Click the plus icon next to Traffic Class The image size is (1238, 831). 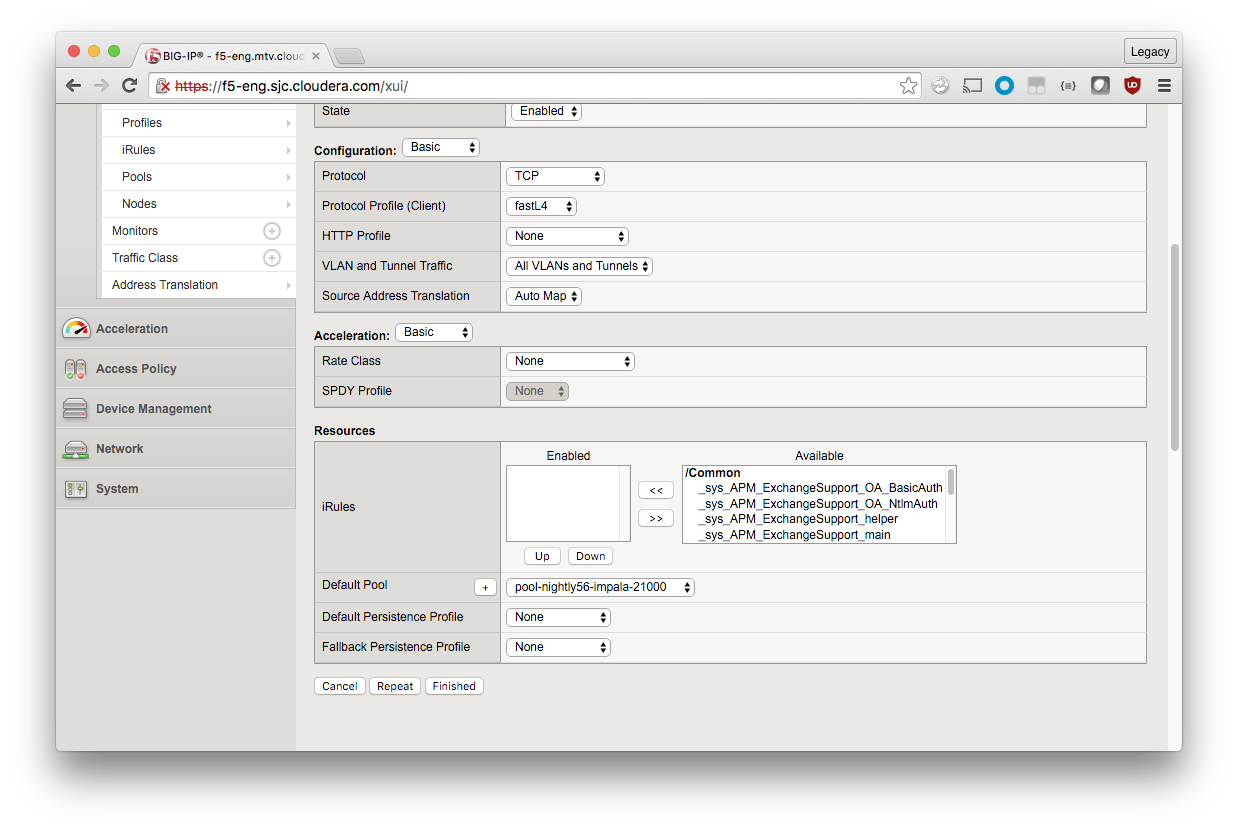(x=271, y=258)
